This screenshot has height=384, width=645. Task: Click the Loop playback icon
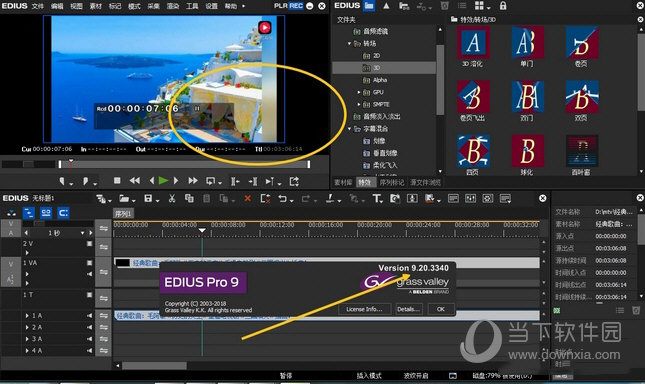click(211, 181)
